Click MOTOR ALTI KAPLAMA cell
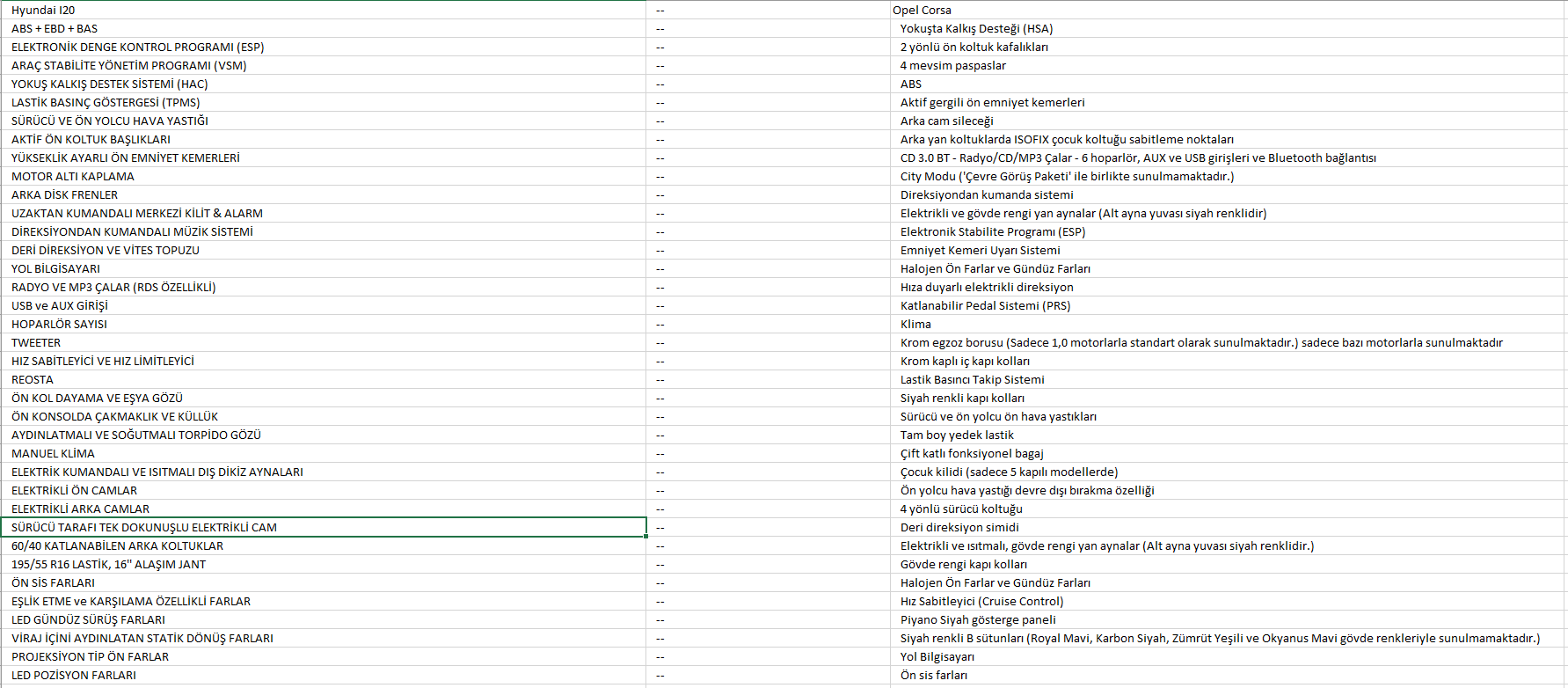Viewport: 1568px width, 688px height. click(324, 176)
